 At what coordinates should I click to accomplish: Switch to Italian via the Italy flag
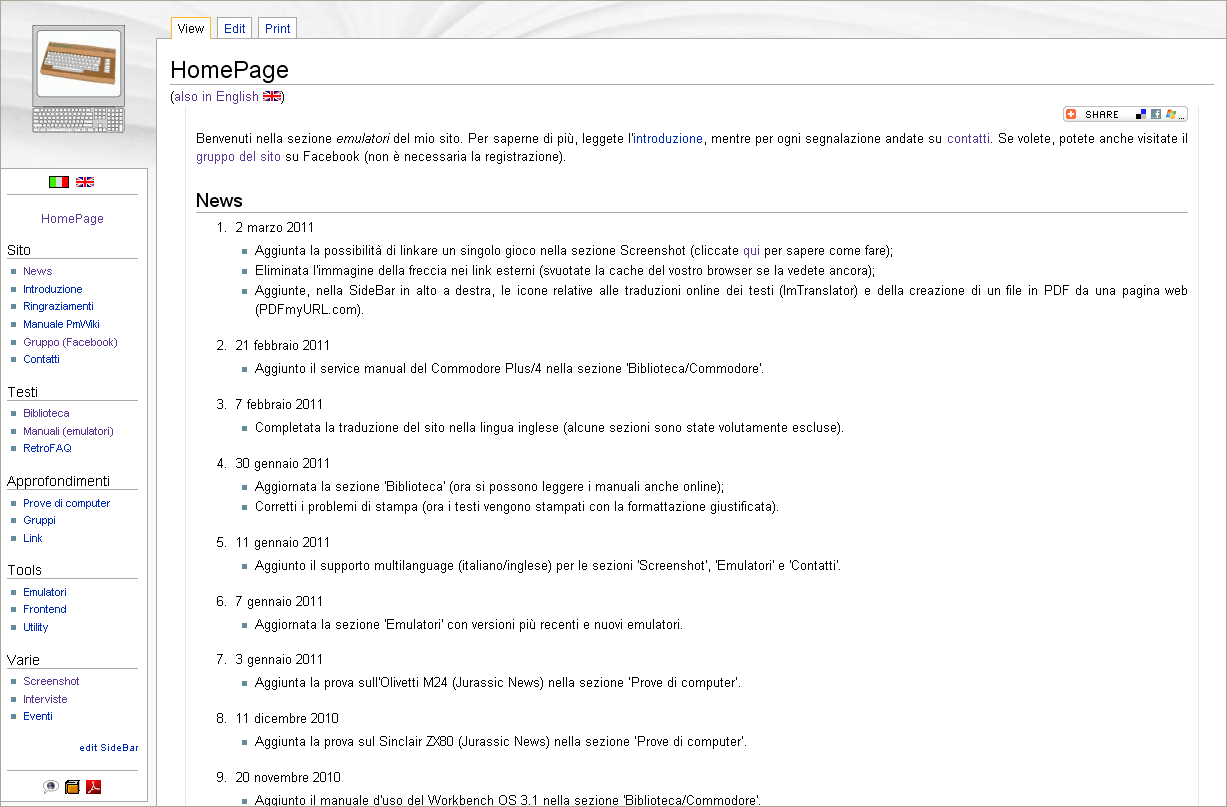click(59, 182)
